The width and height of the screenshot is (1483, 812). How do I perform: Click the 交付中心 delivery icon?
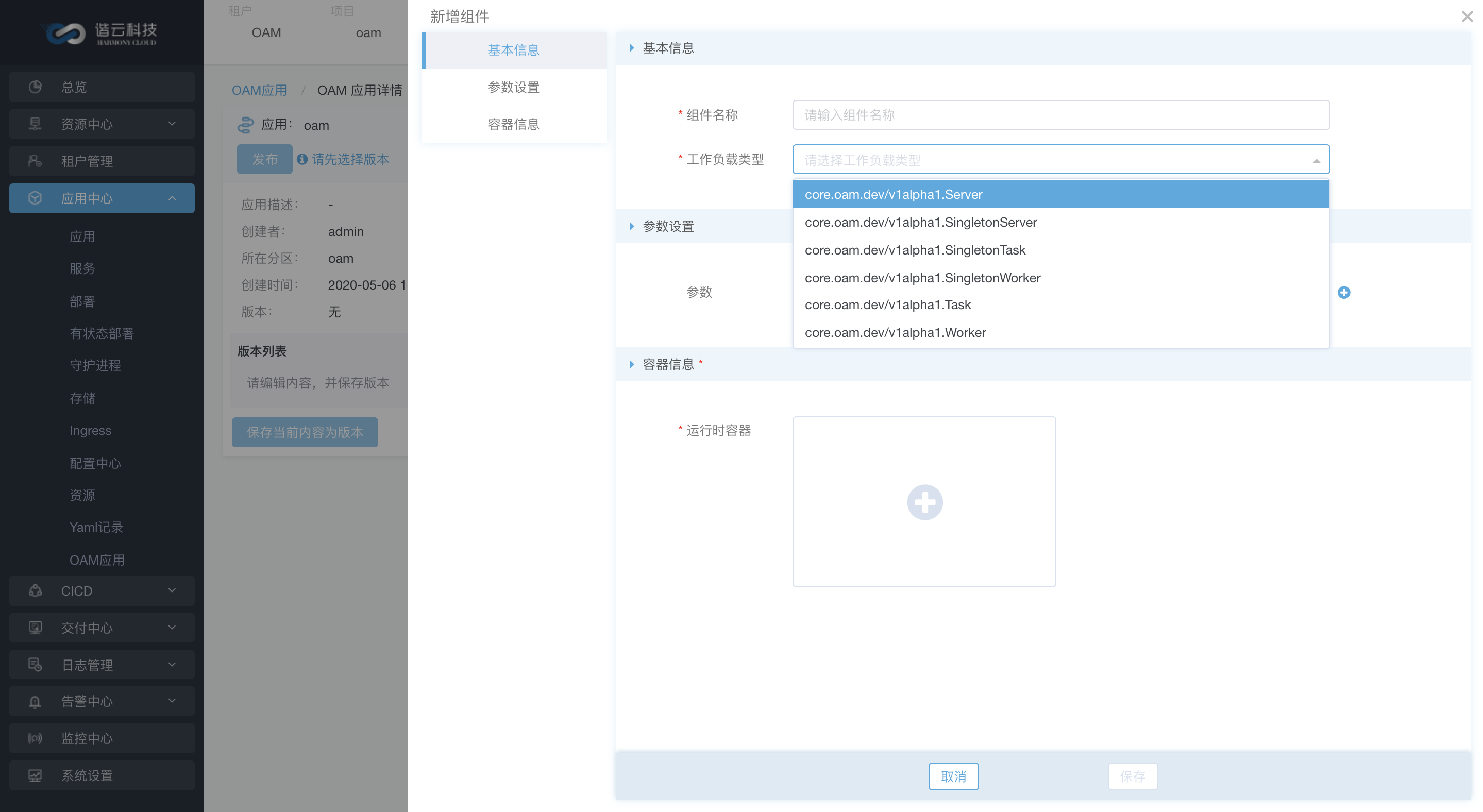click(36, 628)
